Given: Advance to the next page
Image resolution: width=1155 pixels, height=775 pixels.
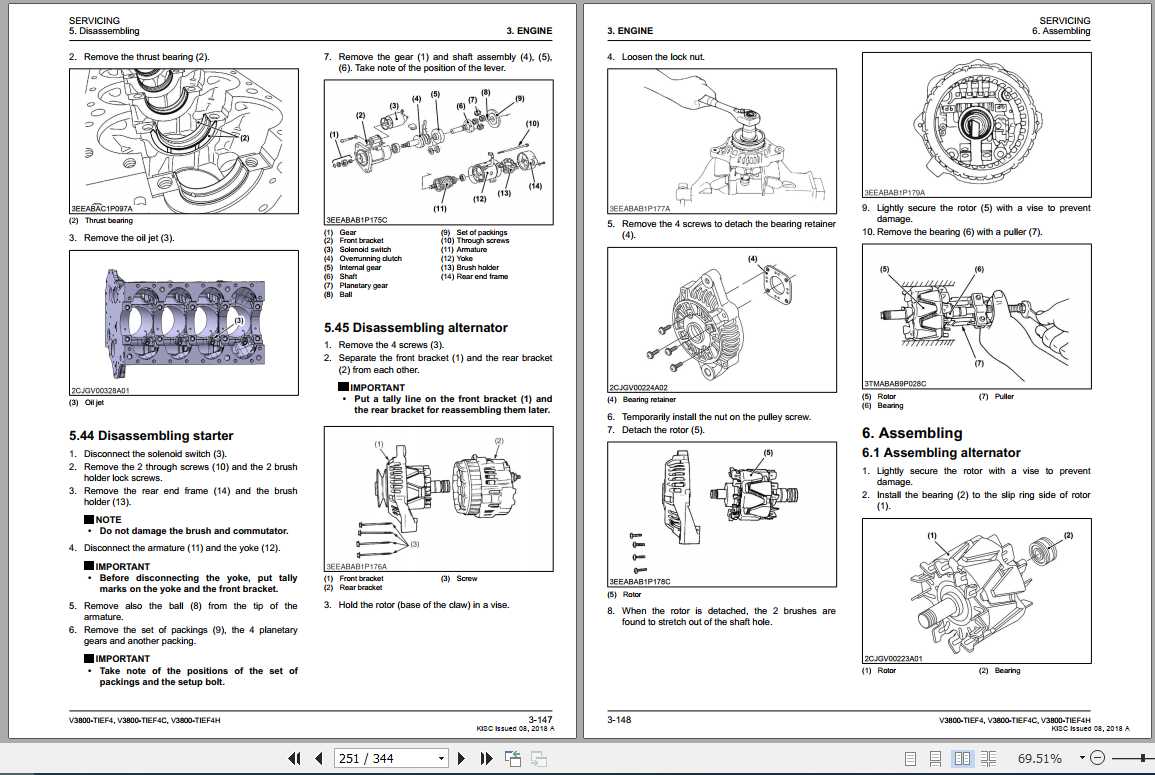Looking at the screenshot, I should coord(463,758).
